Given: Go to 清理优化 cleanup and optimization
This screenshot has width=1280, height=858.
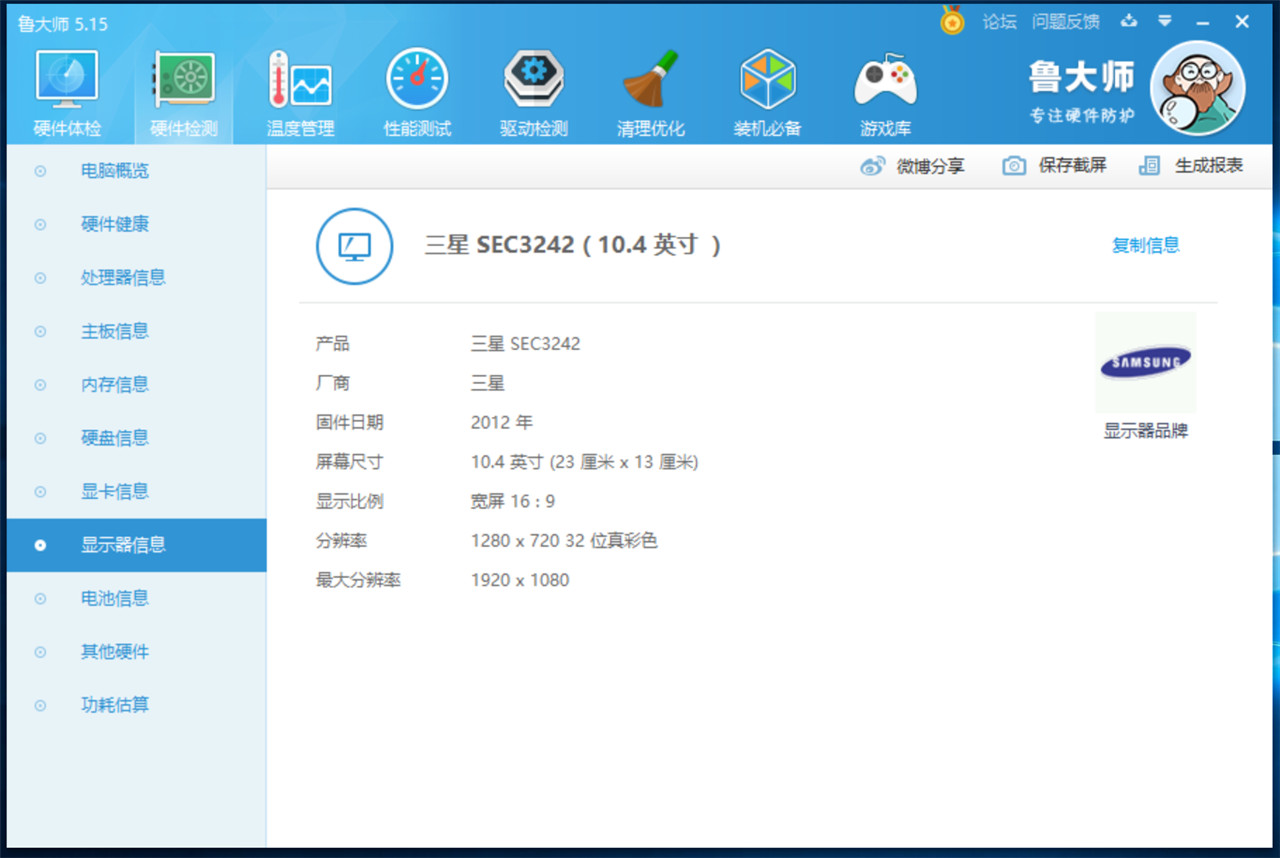Looking at the screenshot, I should 651,94.
